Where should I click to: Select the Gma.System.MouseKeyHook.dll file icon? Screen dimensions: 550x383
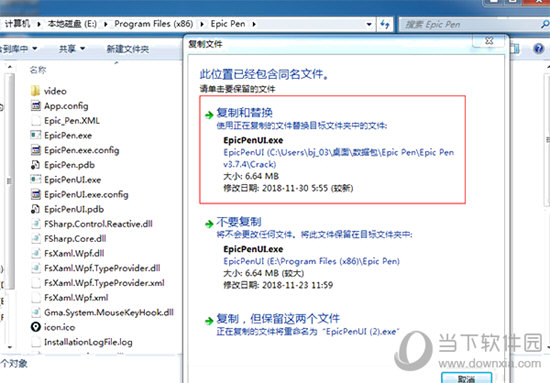[x=35, y=312]
